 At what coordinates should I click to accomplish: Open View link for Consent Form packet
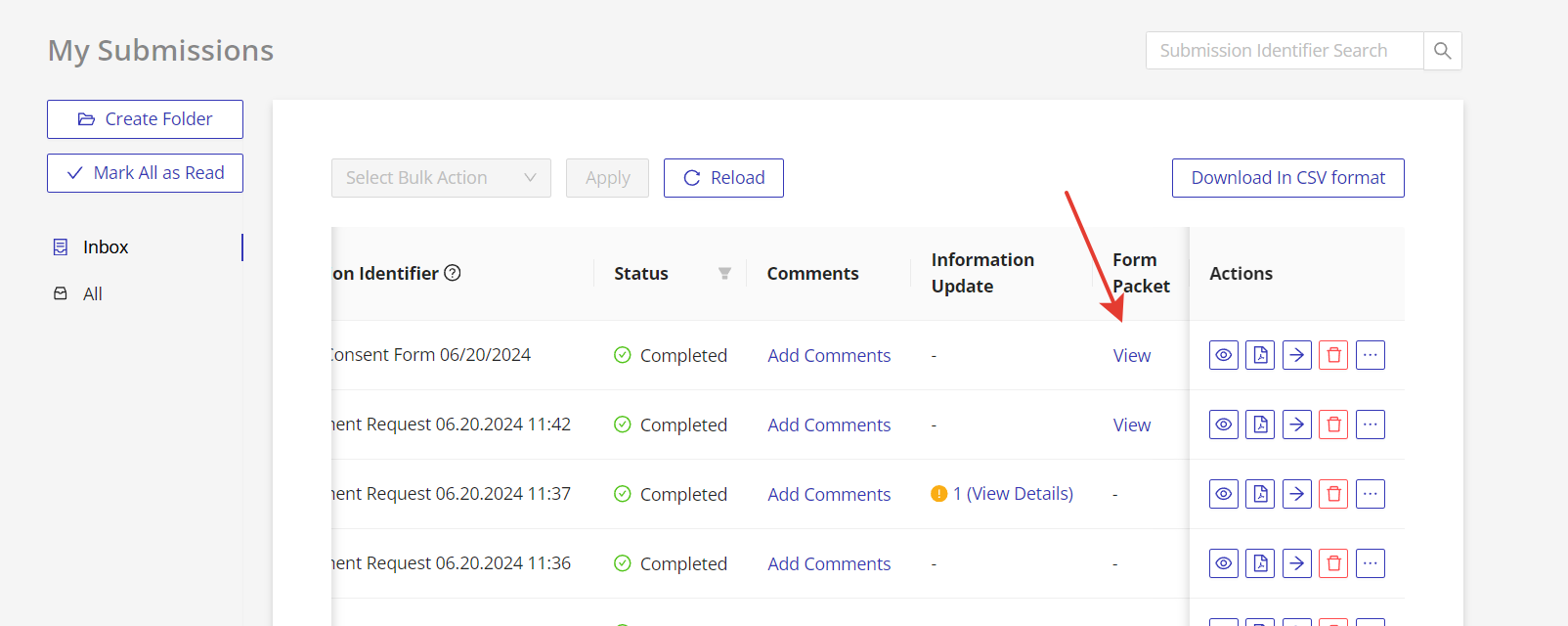coord(1131,356)
